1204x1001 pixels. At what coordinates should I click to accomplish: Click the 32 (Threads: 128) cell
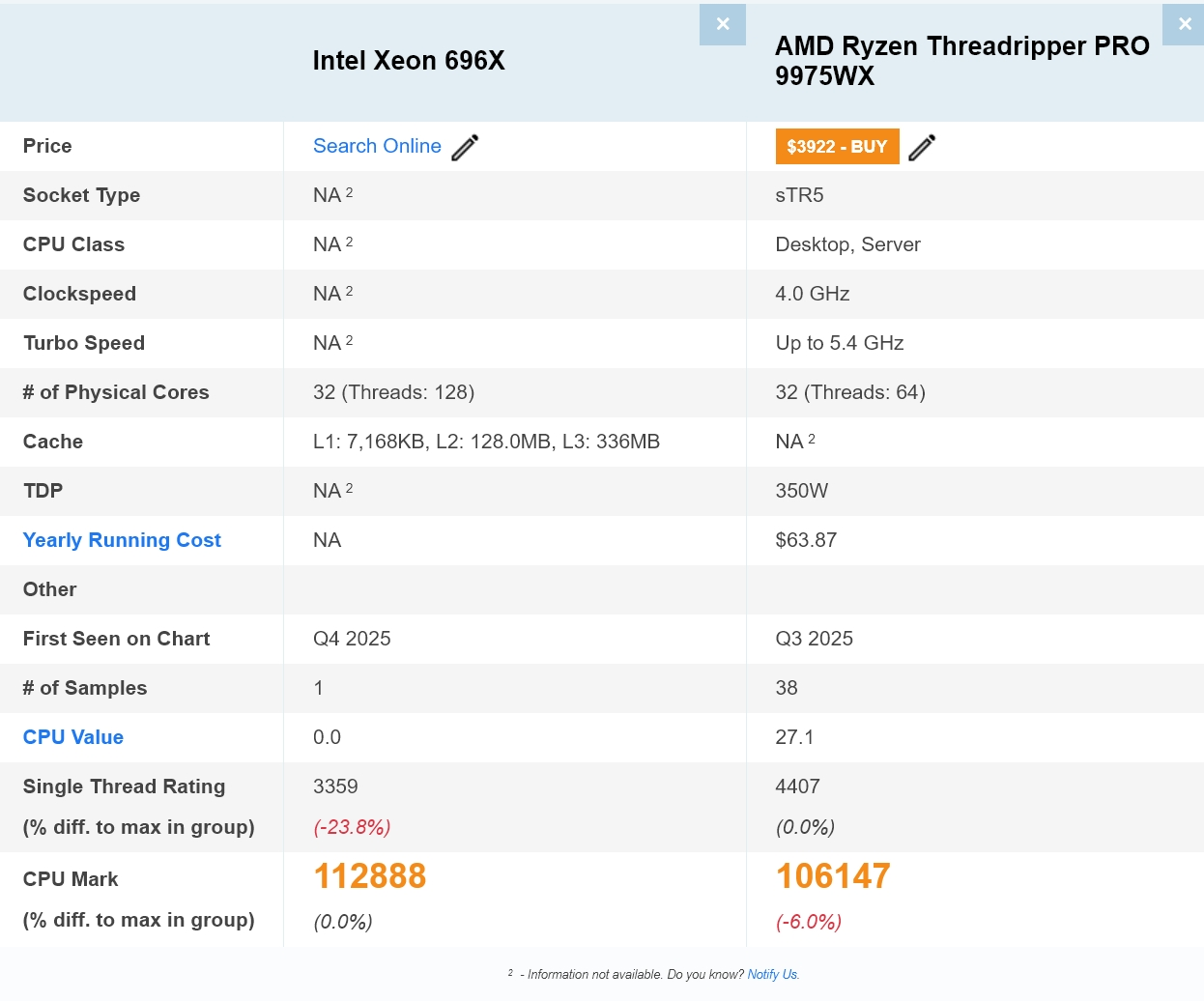click(394, 392)
